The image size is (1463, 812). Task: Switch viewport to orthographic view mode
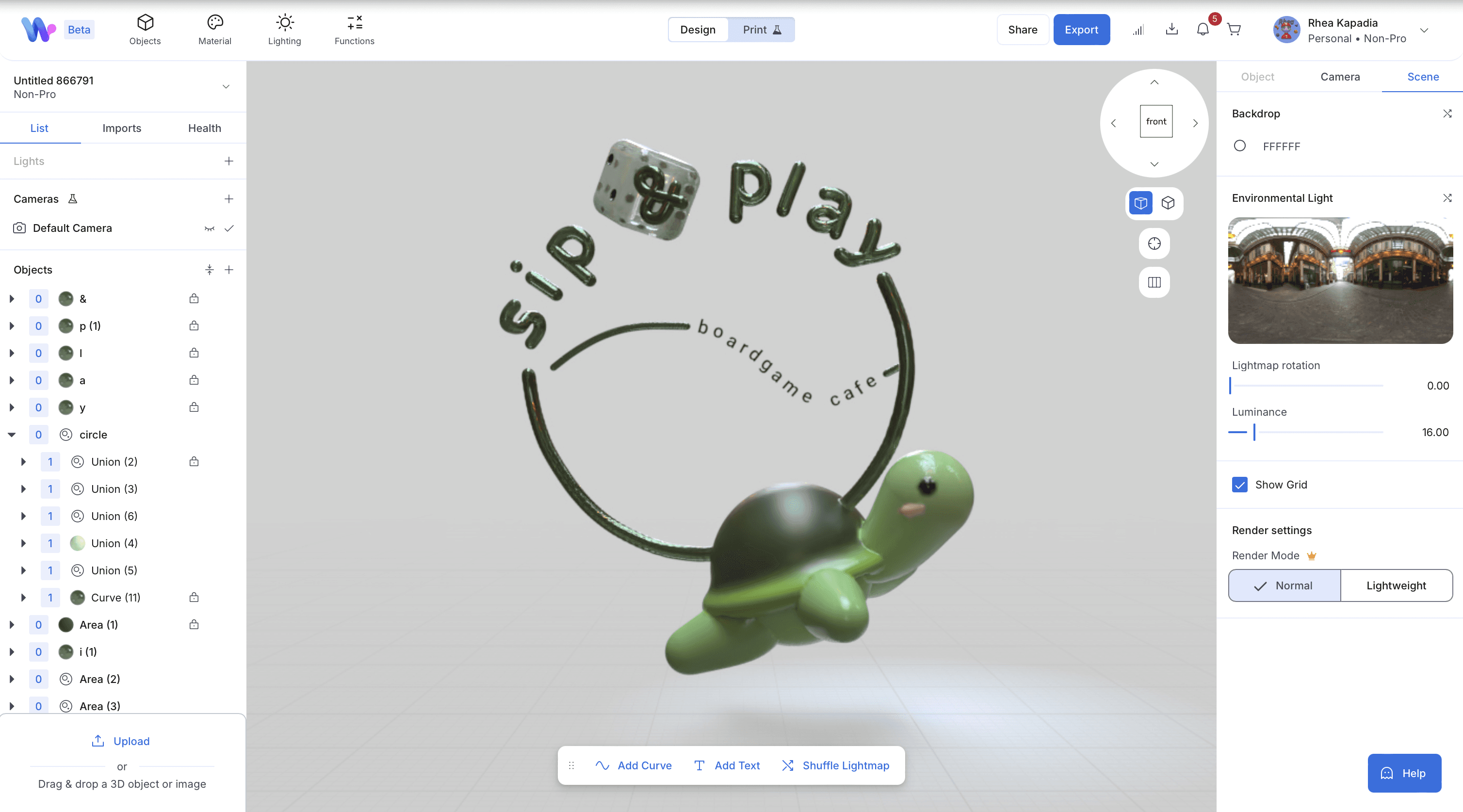tap(1168, 203)
